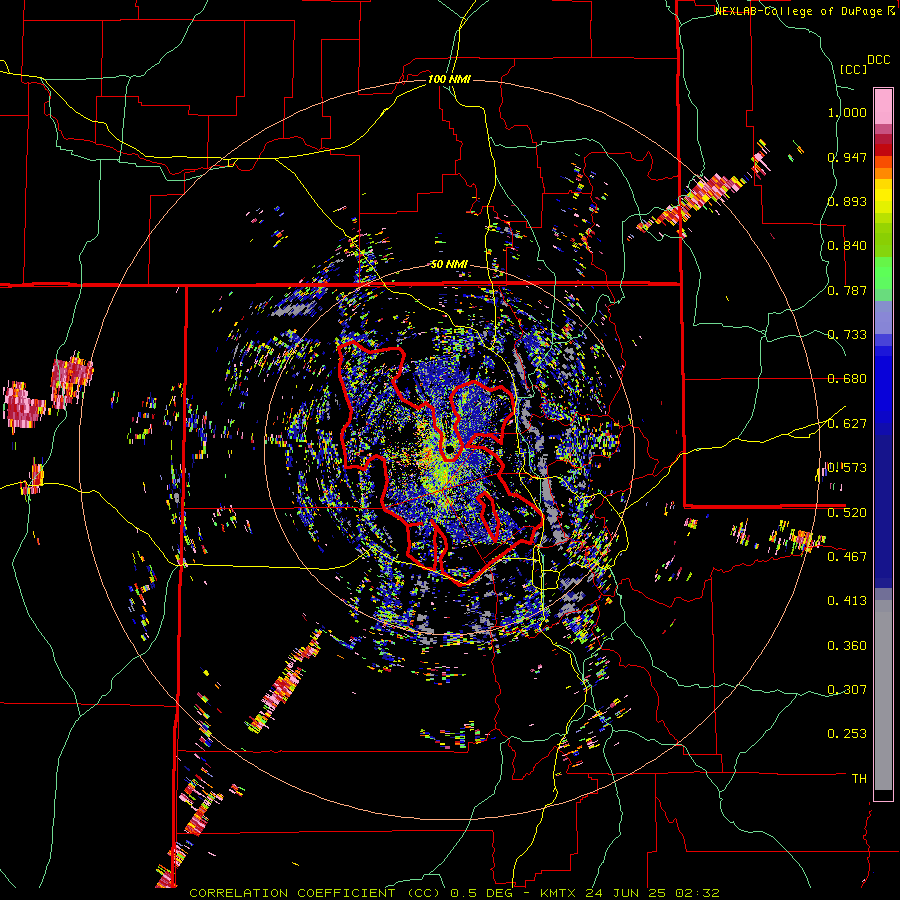900x900 pixels.
Task: Pick the periwinkle color bar segment near 0.733
Action: 883,317
